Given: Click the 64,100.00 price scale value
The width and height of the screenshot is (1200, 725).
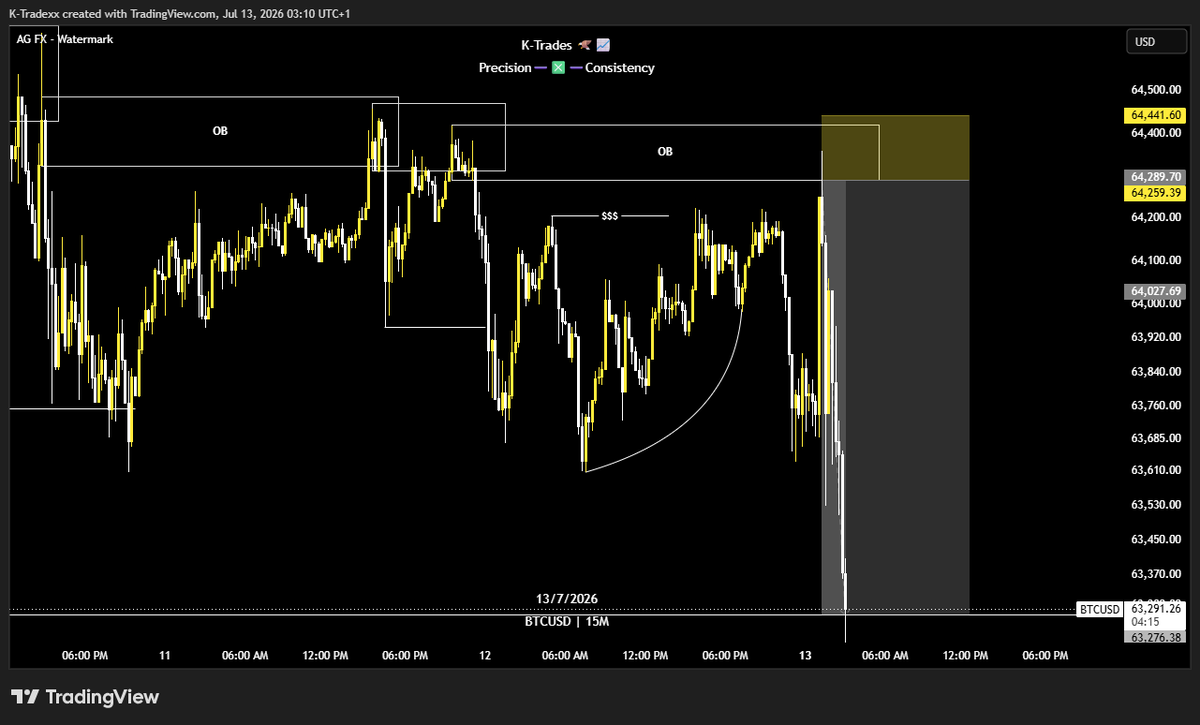Looking at the screenshot, I should click(x=1155, y=260).
